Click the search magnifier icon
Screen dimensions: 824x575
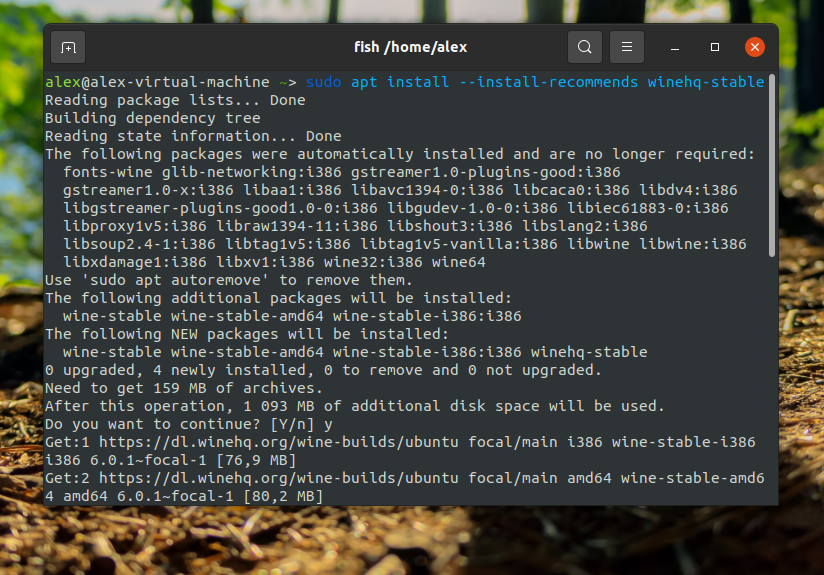585,47
